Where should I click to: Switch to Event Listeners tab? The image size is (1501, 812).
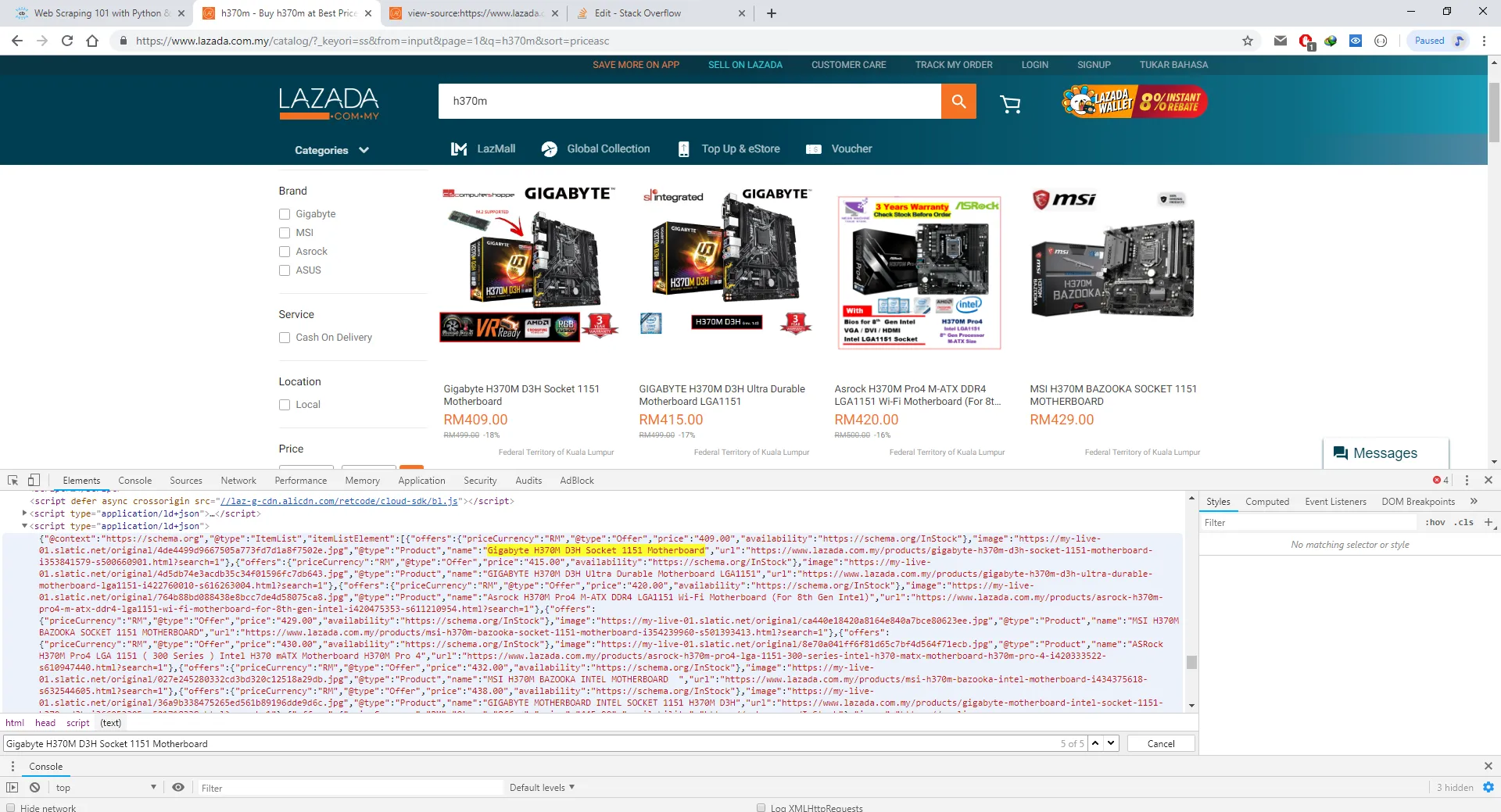[1335, 501]
